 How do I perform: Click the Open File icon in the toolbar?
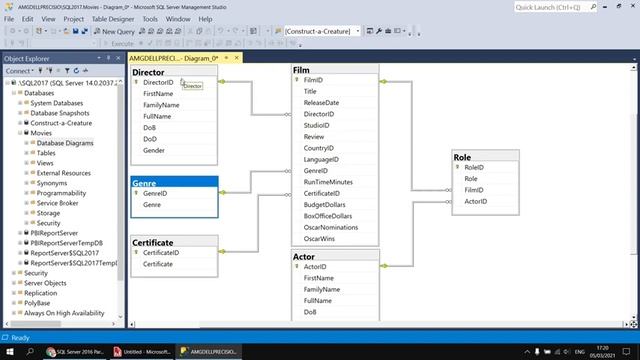pos(66,31)
